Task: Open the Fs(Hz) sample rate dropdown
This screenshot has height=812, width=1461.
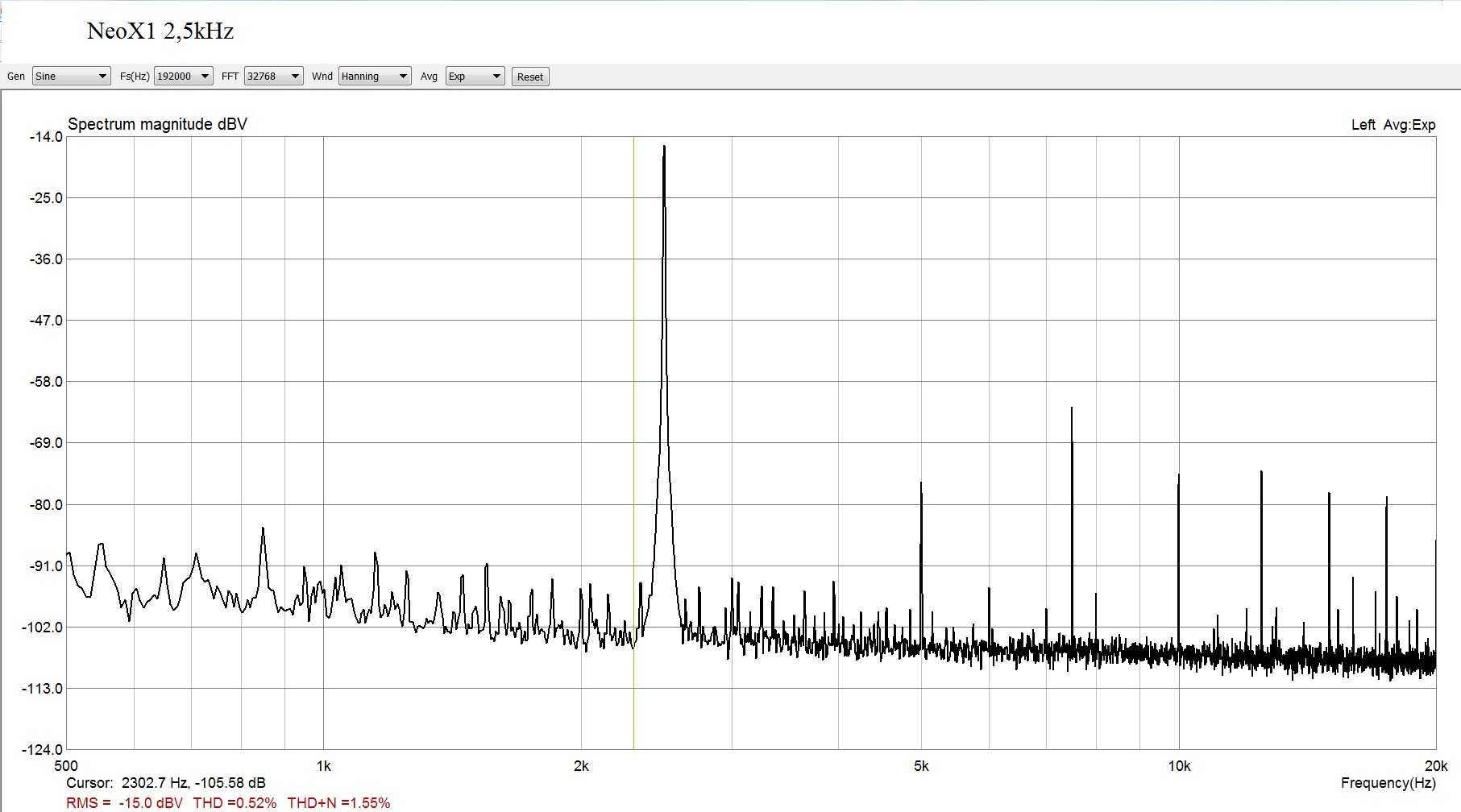Action: pyautogui.click(x=184, y=77)
